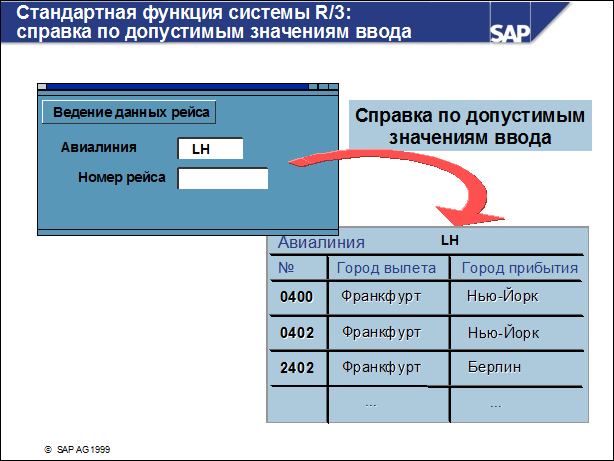Click the Стандартная функция системы R/3 slide title
This screenshot has width=614, height=461.
tap(214, 22)
